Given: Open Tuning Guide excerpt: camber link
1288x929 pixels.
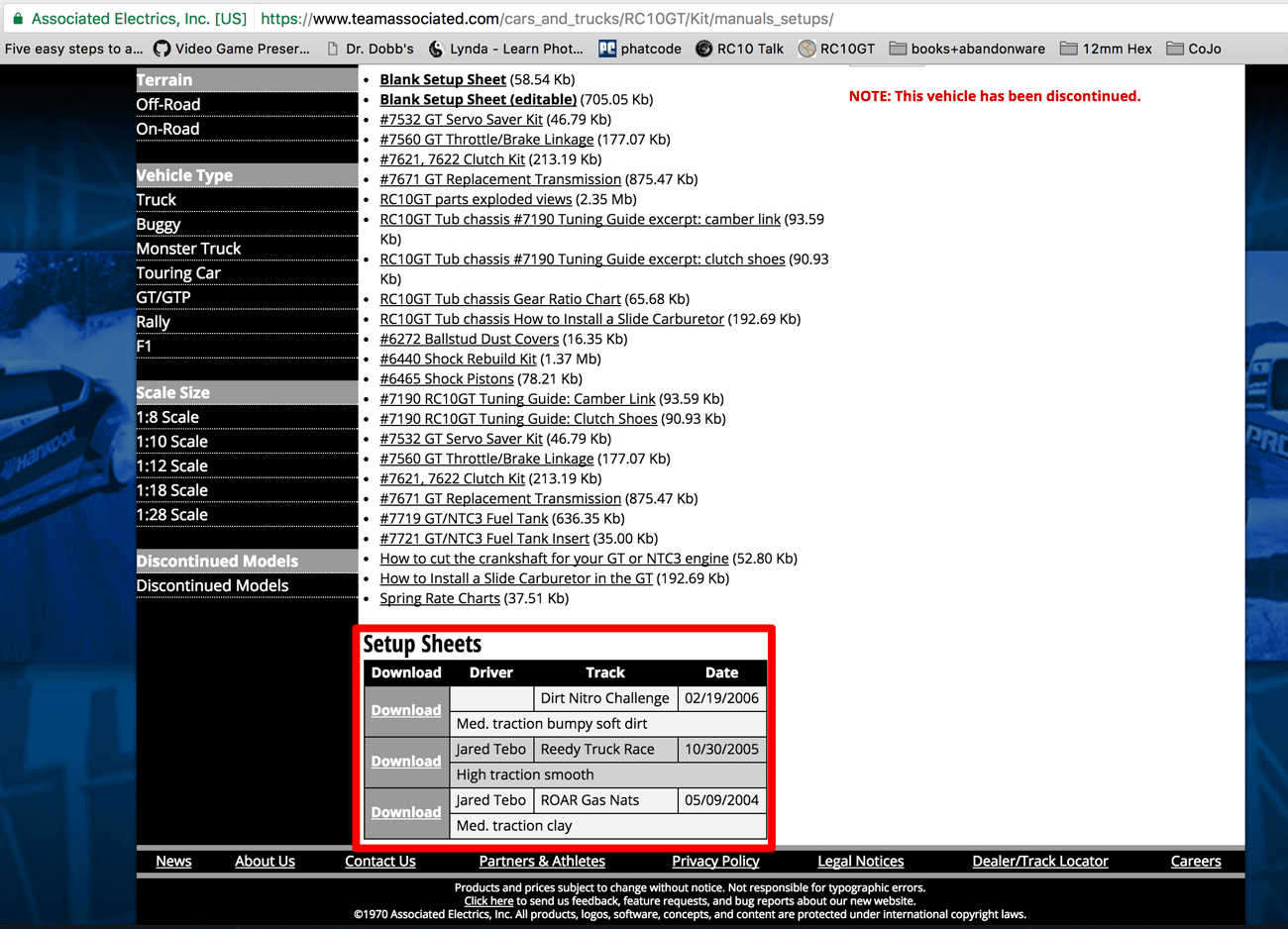Looking at the screenshot, I should (x=581, y=219).
